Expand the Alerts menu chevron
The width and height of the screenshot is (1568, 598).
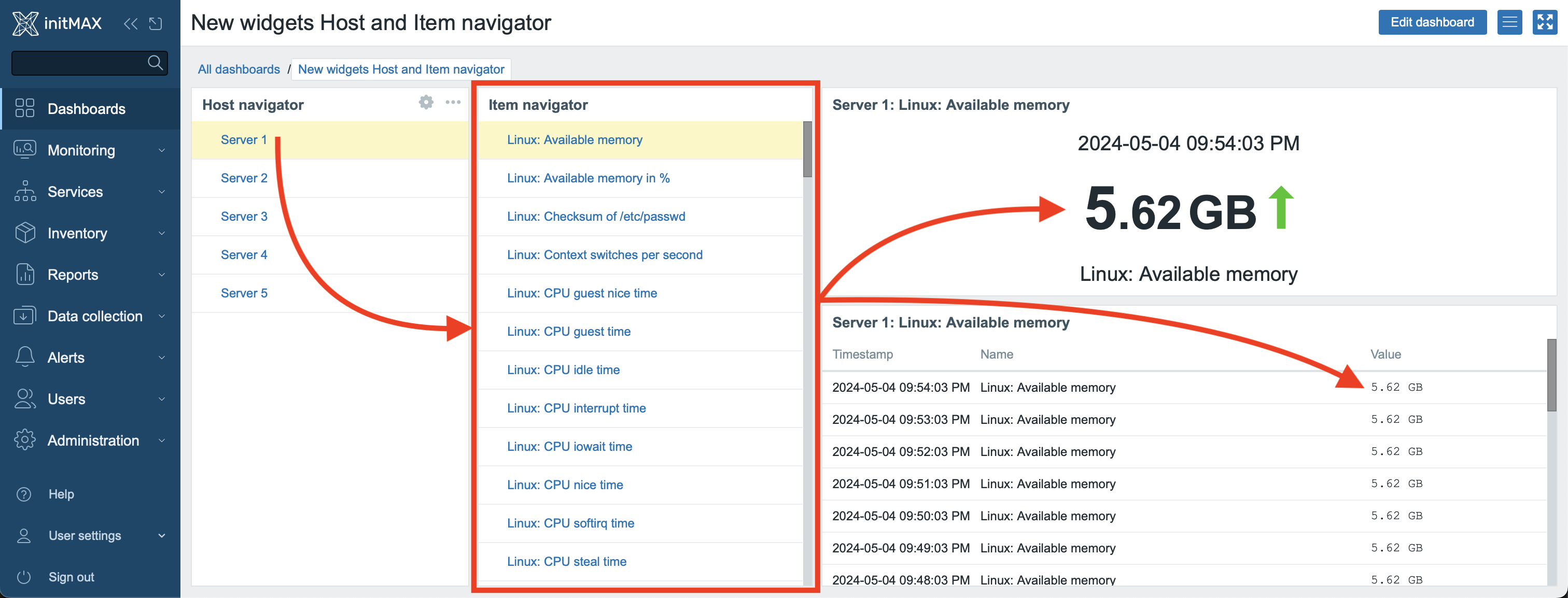161,357
